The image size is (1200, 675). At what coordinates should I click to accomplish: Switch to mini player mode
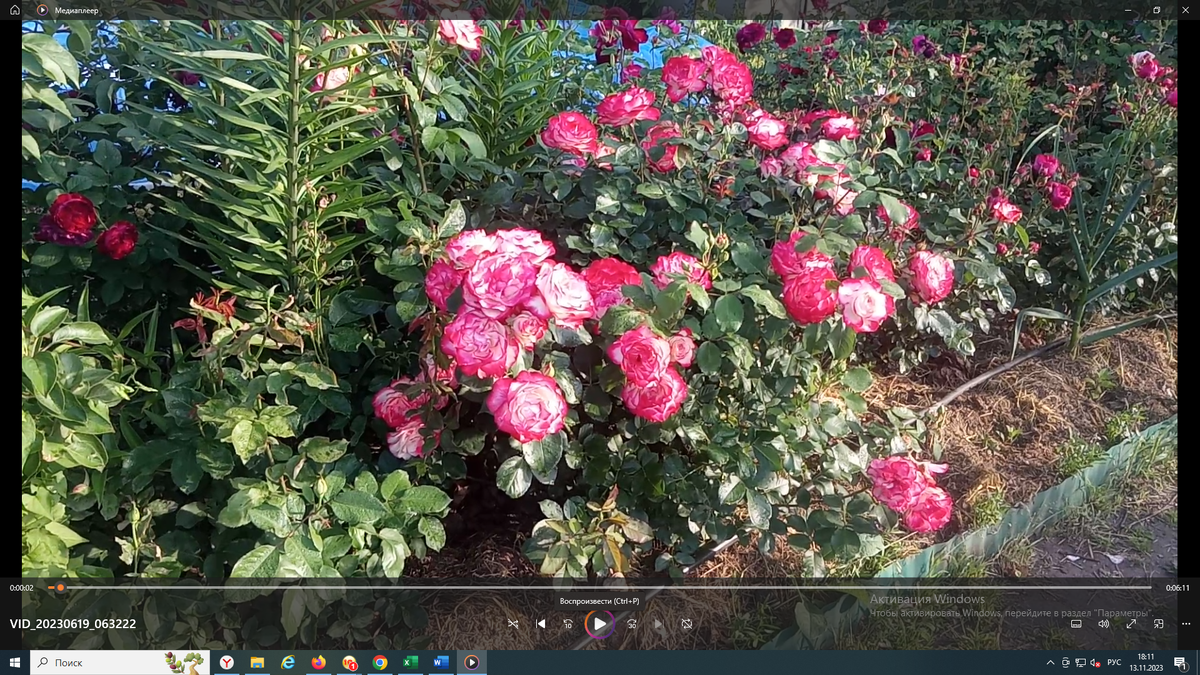tap(1158, 624)
